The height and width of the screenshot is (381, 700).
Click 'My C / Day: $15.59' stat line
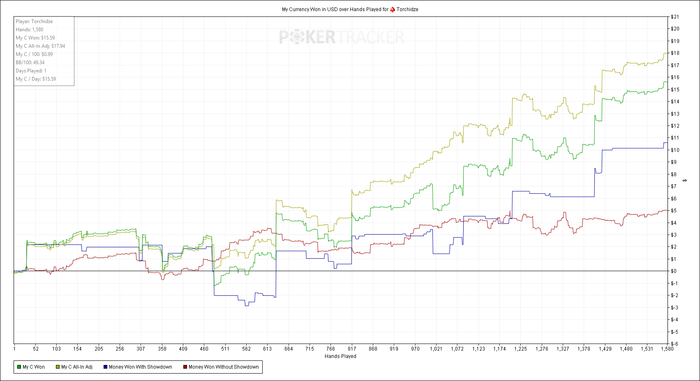pos(36,79)
